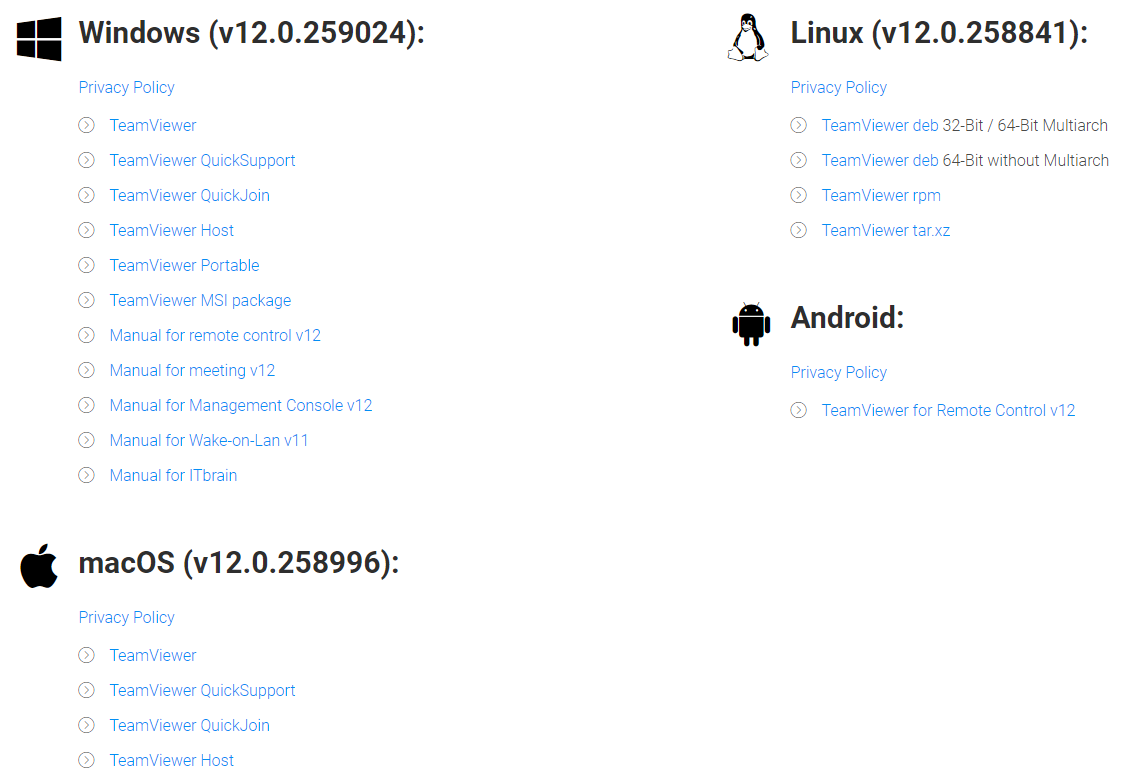
Task: Download TeamViewer MSI package
Action: click(200, 300)
